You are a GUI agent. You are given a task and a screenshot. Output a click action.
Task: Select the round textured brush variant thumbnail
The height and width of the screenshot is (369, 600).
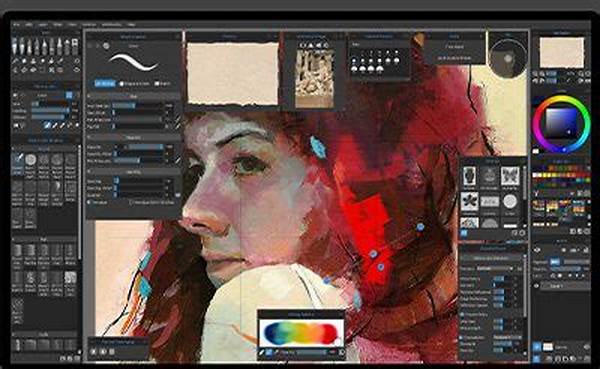[x=31, y=160]
